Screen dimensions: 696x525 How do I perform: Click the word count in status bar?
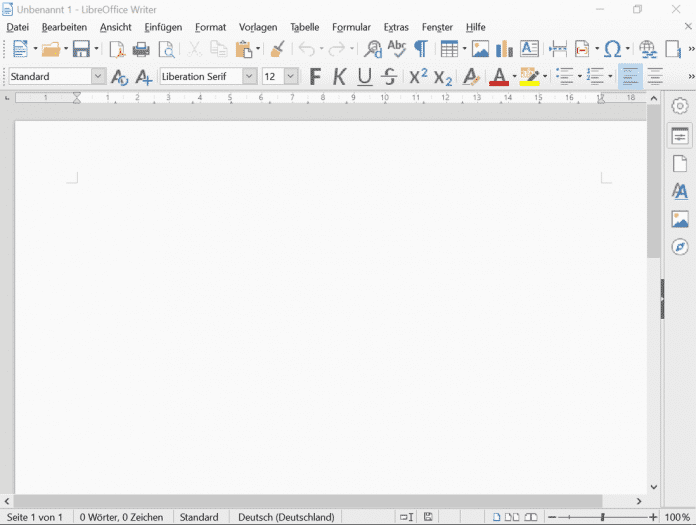coord(121,517)
